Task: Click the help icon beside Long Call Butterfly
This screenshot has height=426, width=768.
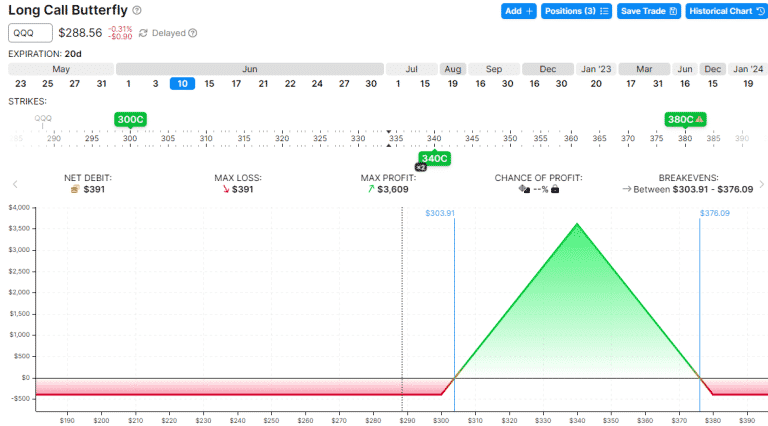Action: coord(137,10)
